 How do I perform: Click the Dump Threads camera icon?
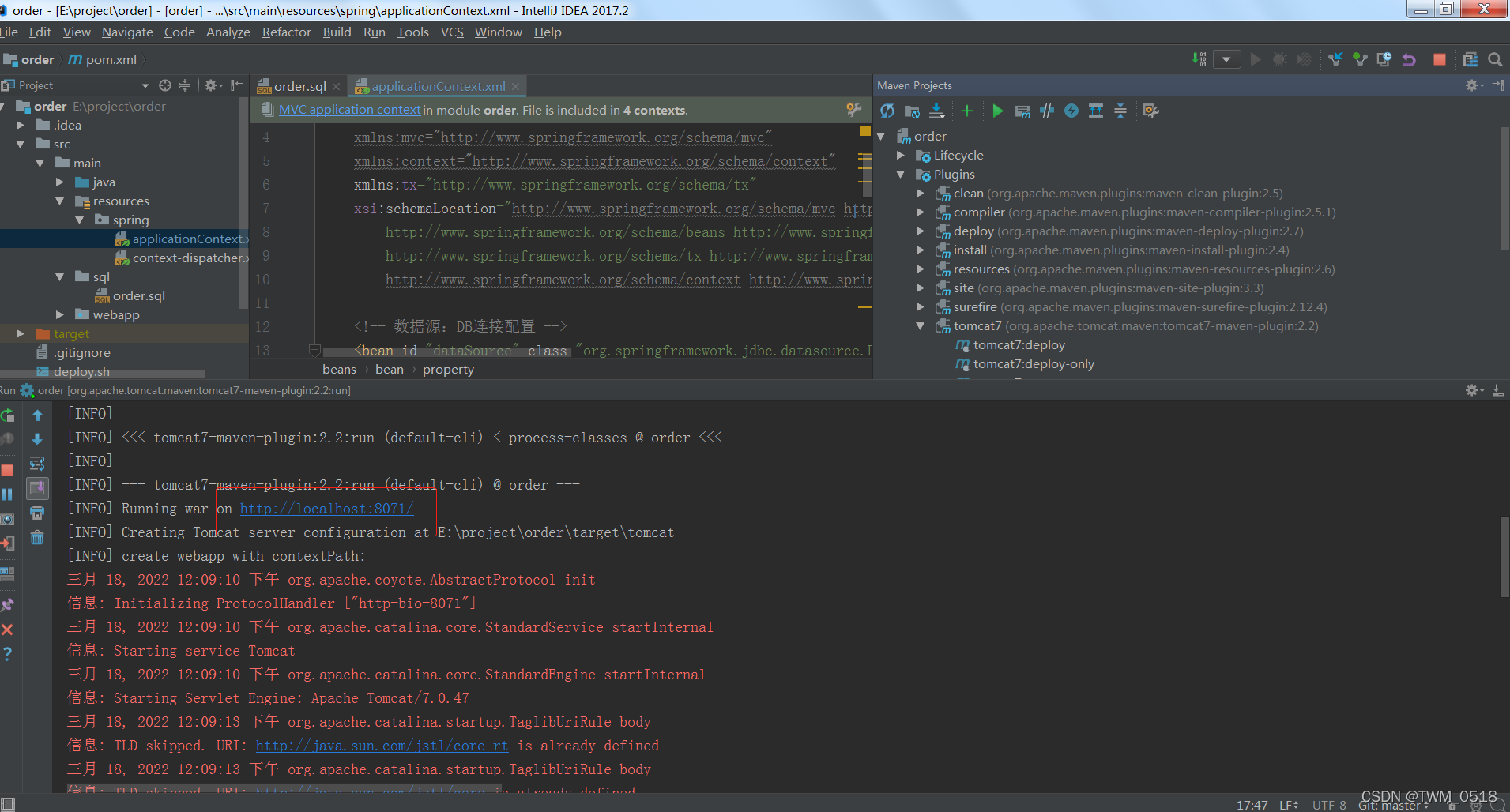coord(7,519)
